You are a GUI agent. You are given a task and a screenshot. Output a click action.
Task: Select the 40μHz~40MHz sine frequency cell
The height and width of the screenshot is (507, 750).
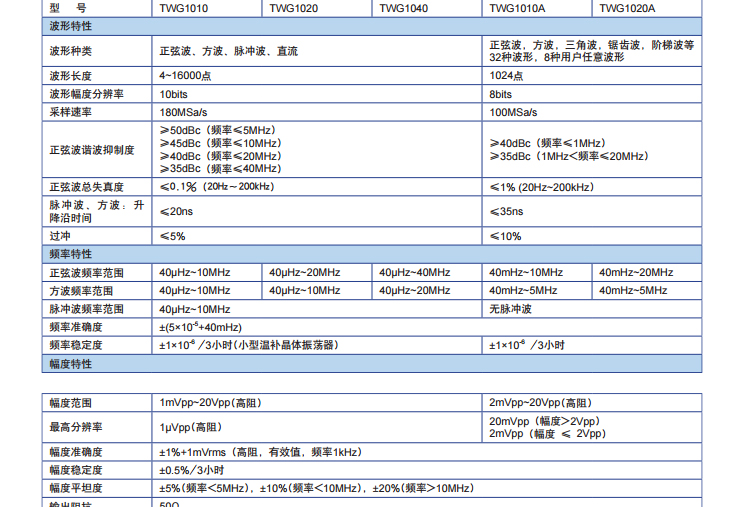(414, 272)
